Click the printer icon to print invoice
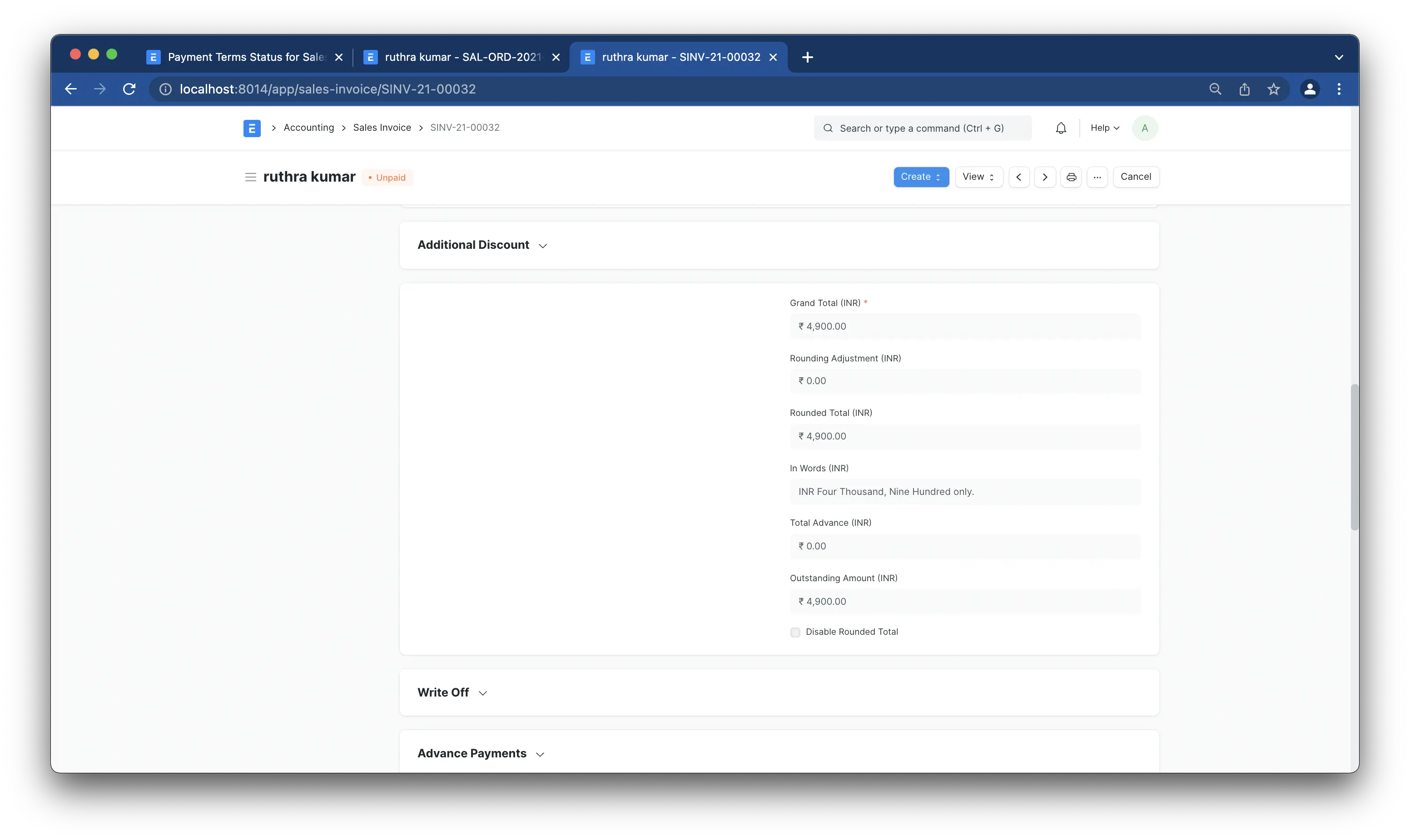This screenshot has height=840, width=1410. [1070, 176]
